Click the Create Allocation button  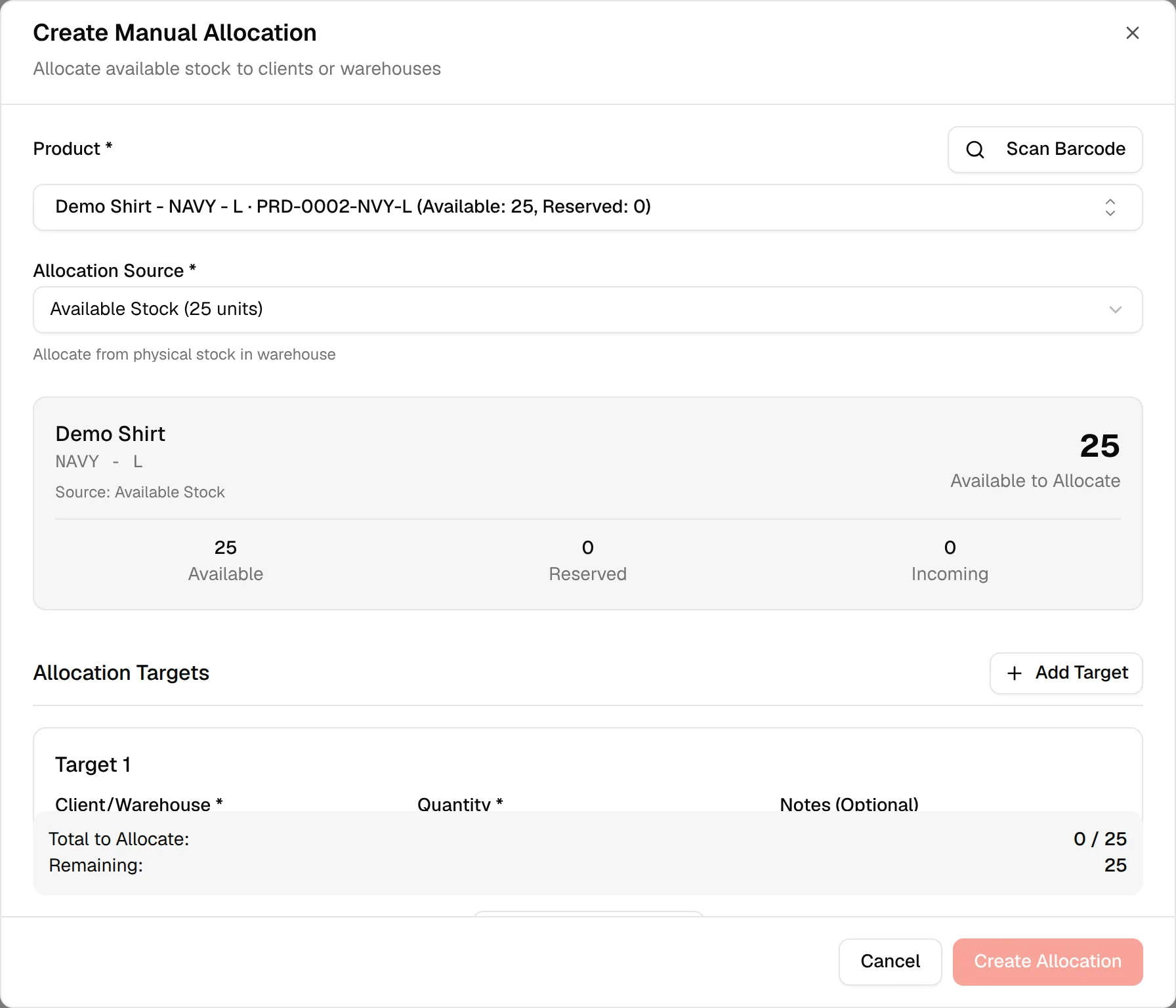pos(1047,961)
